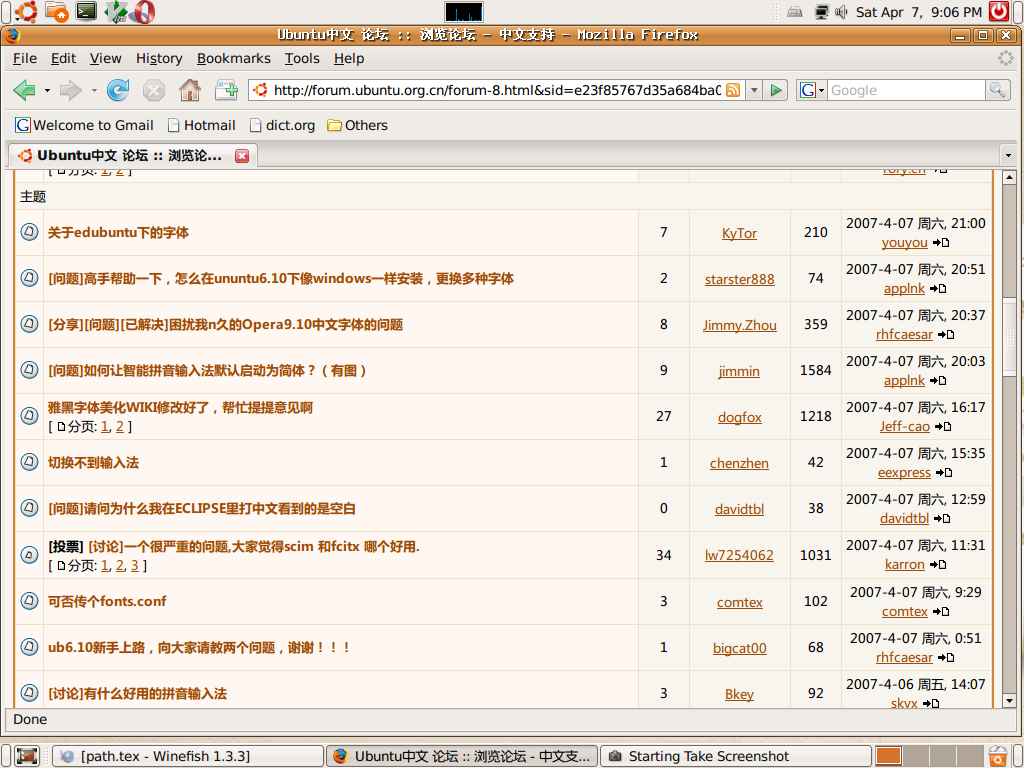The image size is (1024, 768).
Task: Open the list all tabs dropdown
Action: tap(1008, 155)
